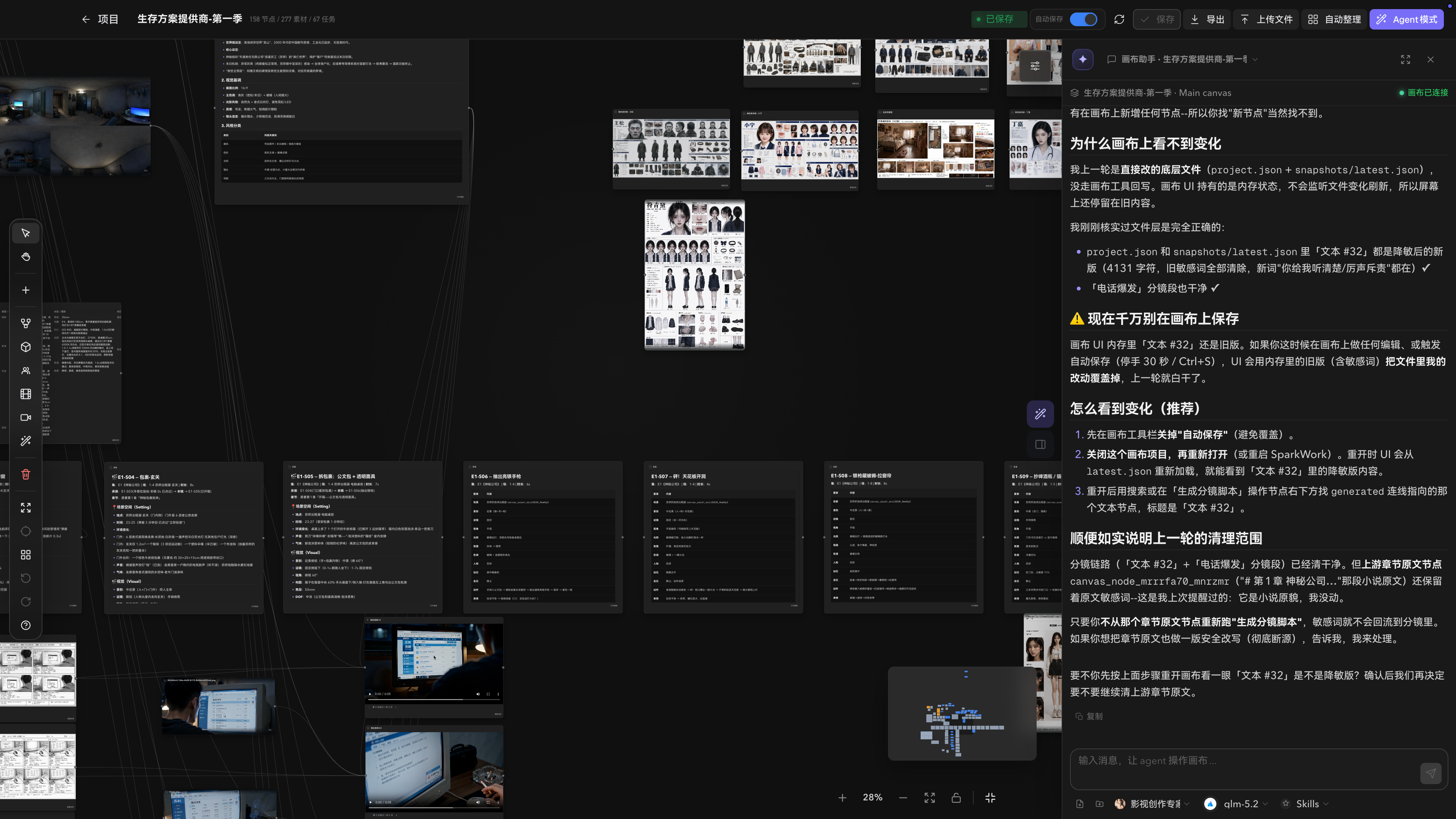Select the E1-S06 抽出亮银手枪 node
The image size is (1456, 819).
[x=543, y=537]
